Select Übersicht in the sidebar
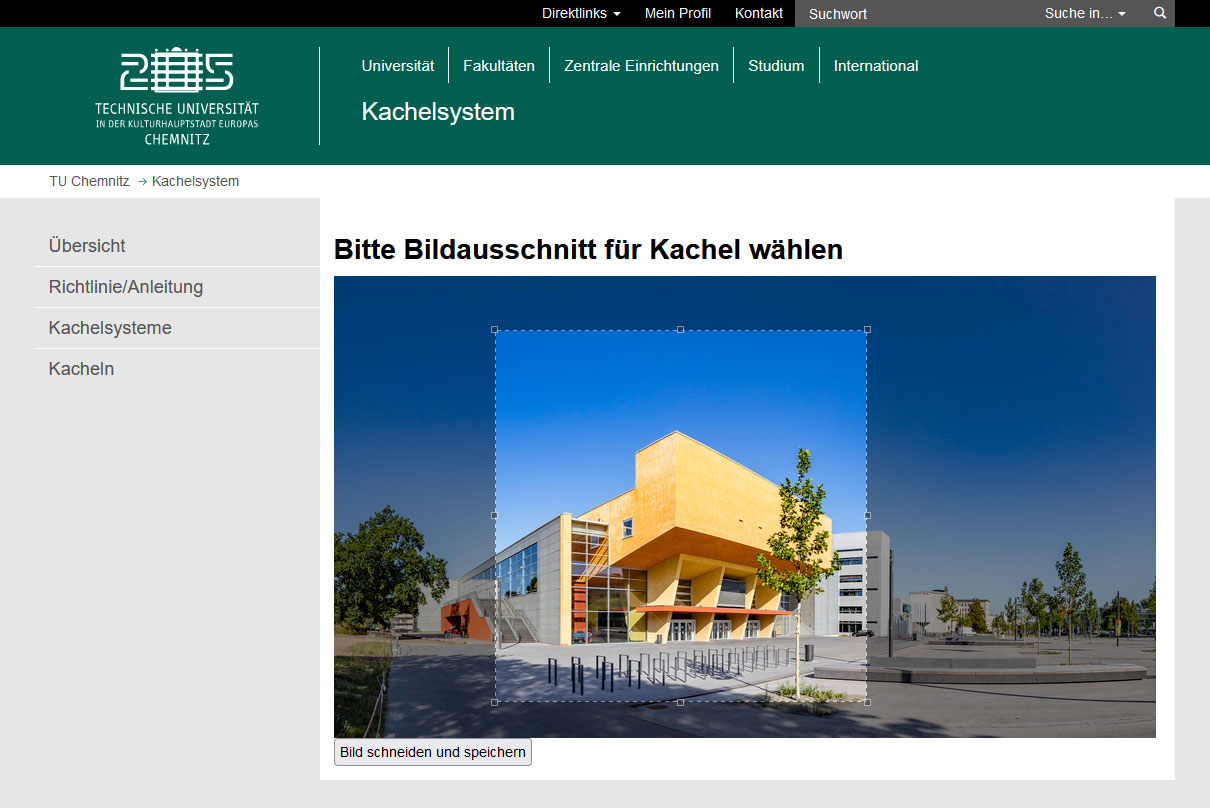This screenshot has width=1210, height=809. click(177, 246)
